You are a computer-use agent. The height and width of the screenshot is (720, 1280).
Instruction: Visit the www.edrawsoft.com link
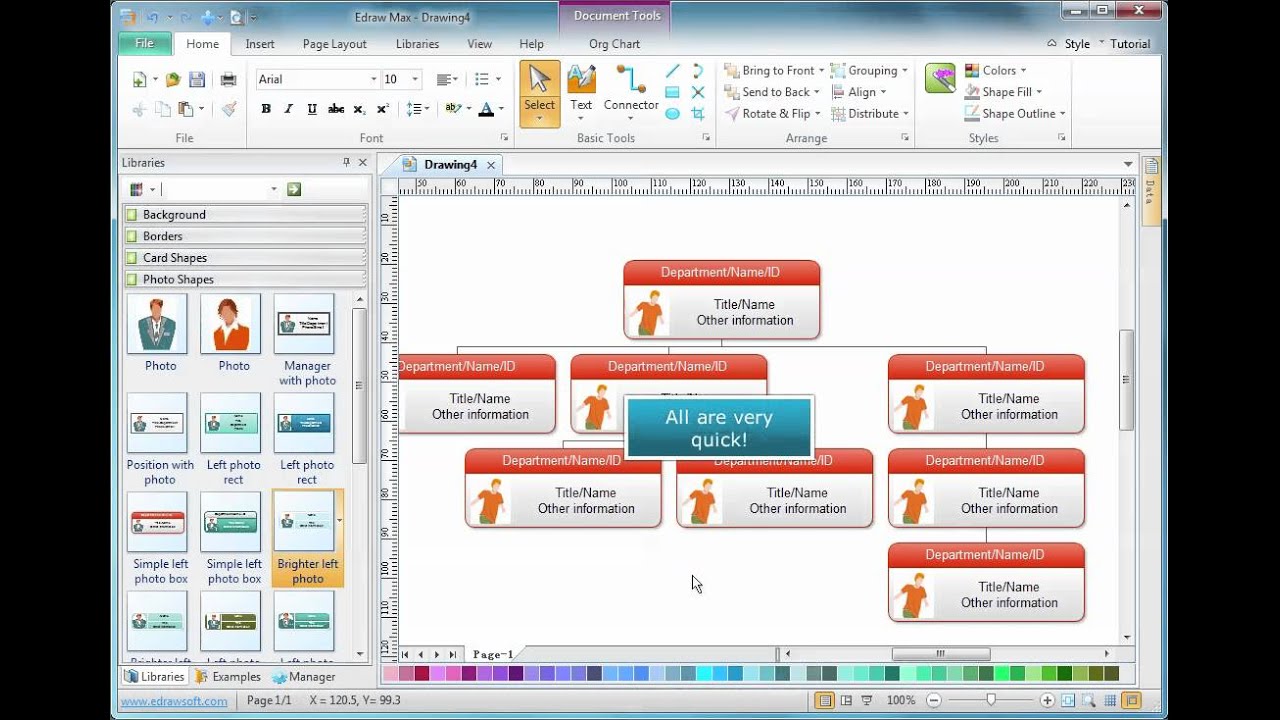(x=174, y=701)
